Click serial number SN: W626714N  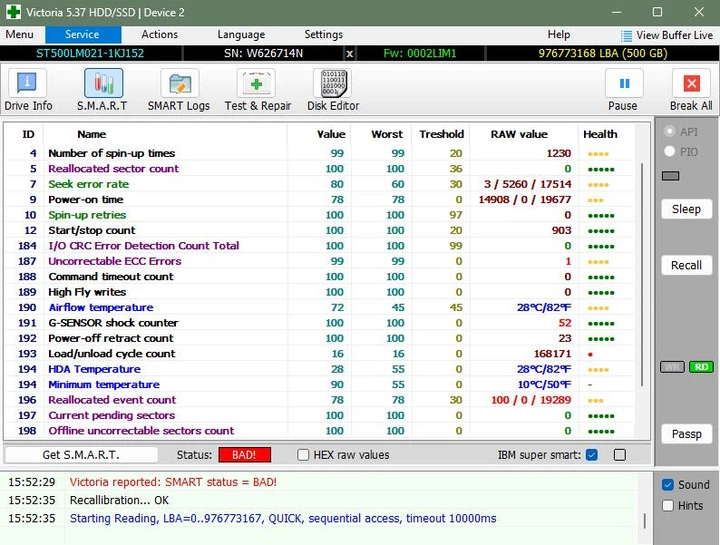(x=264, y=53)
